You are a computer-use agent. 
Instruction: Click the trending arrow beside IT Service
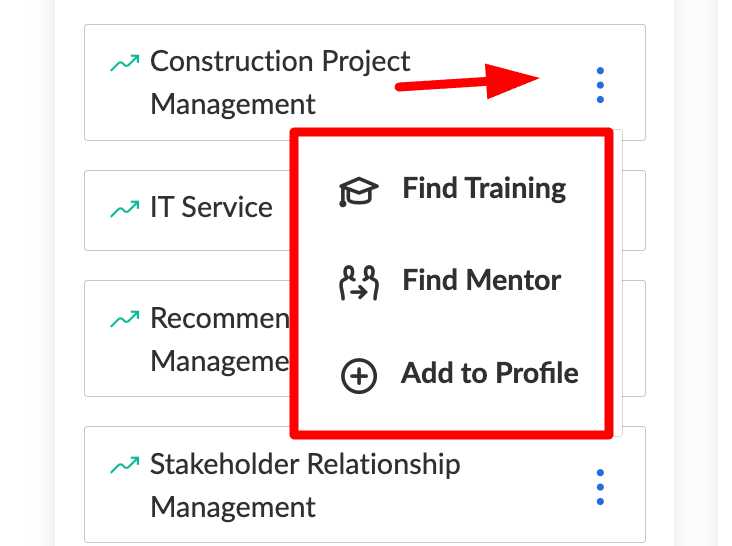[125, 209]
